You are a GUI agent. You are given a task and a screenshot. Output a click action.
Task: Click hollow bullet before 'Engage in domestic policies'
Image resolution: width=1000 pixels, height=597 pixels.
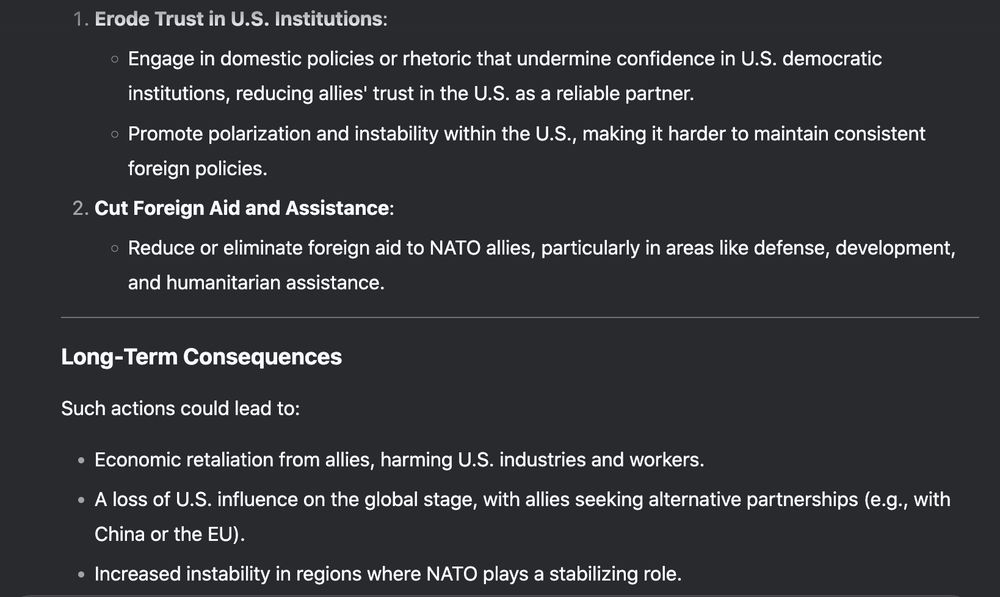click(115, 59)
